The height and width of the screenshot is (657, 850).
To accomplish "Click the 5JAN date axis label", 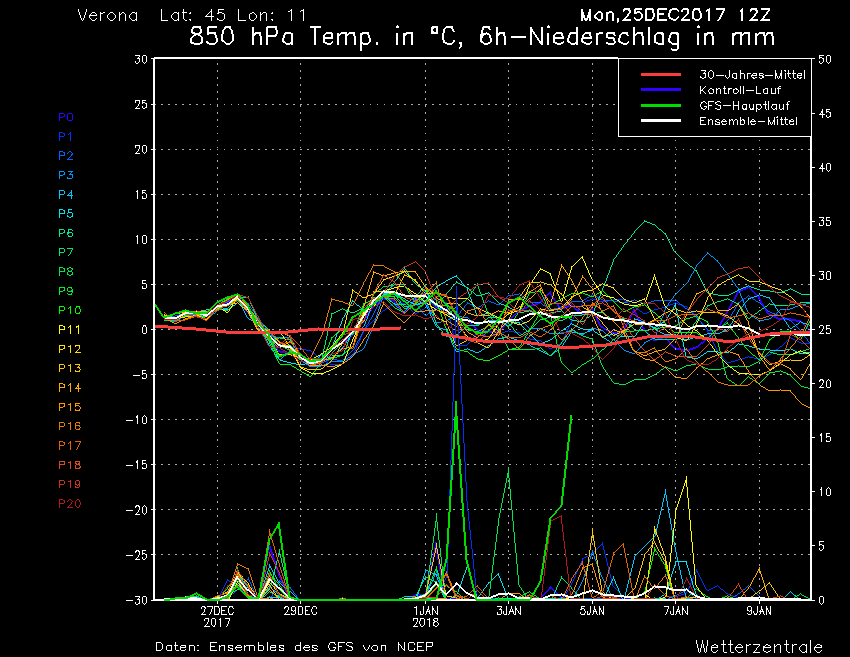I will (592, 610).
